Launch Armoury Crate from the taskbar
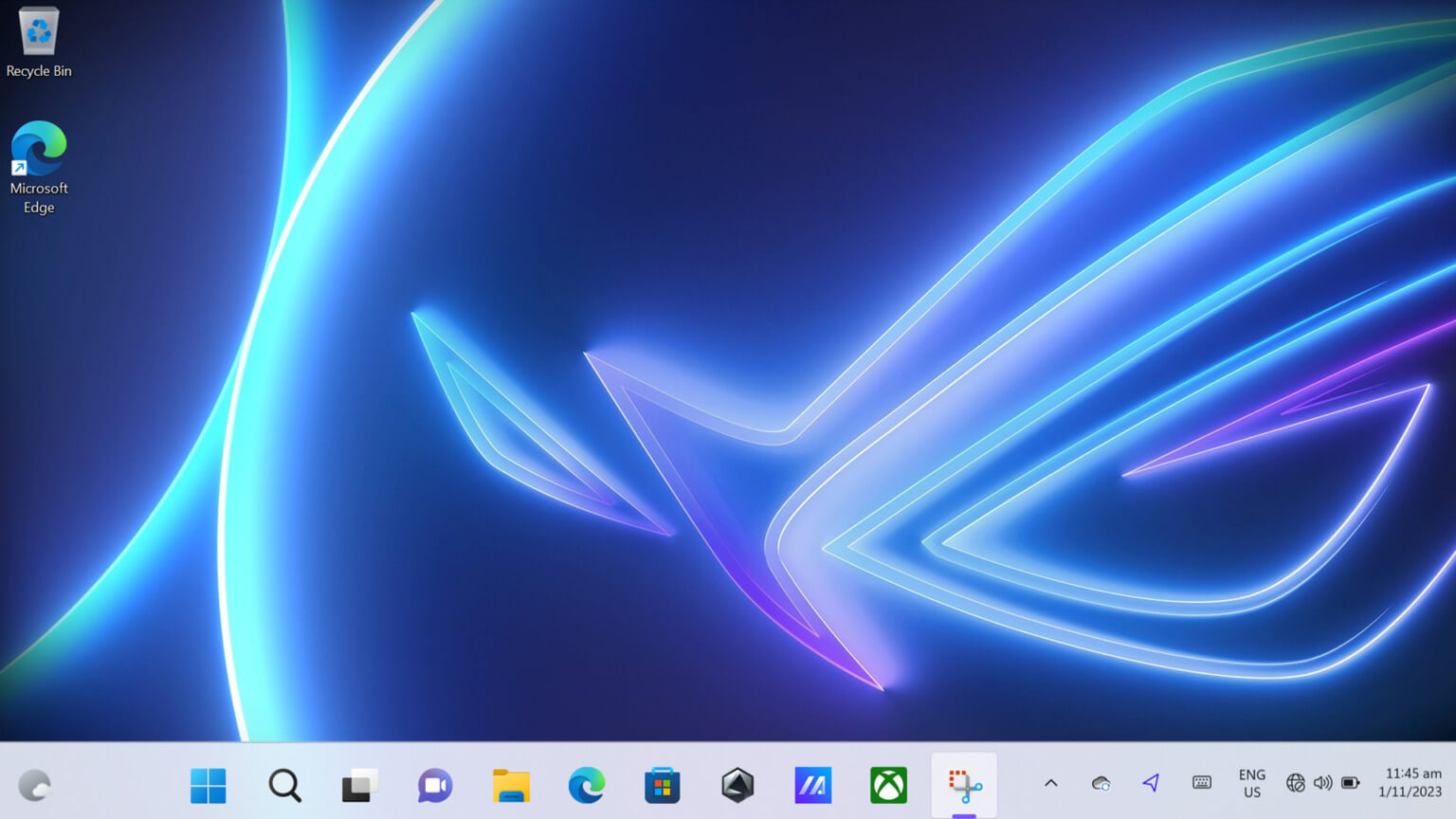Viewport: 1456px width, 819px height. pos(737,785)
